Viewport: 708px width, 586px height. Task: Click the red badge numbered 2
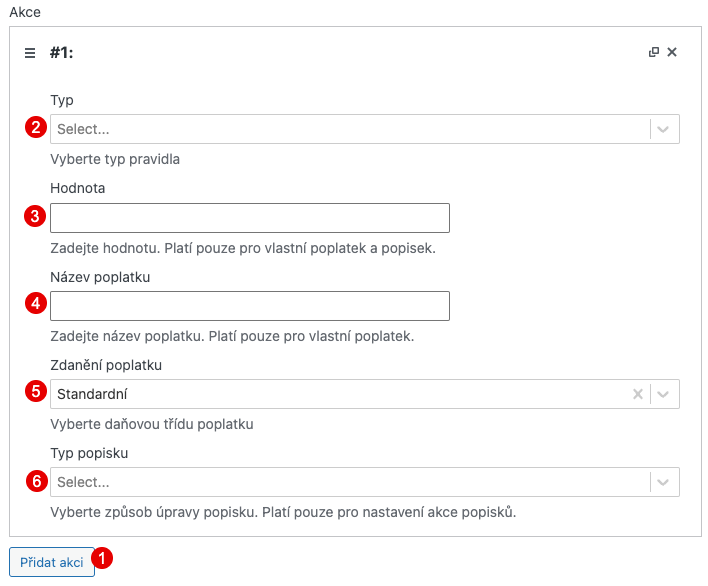36,128
